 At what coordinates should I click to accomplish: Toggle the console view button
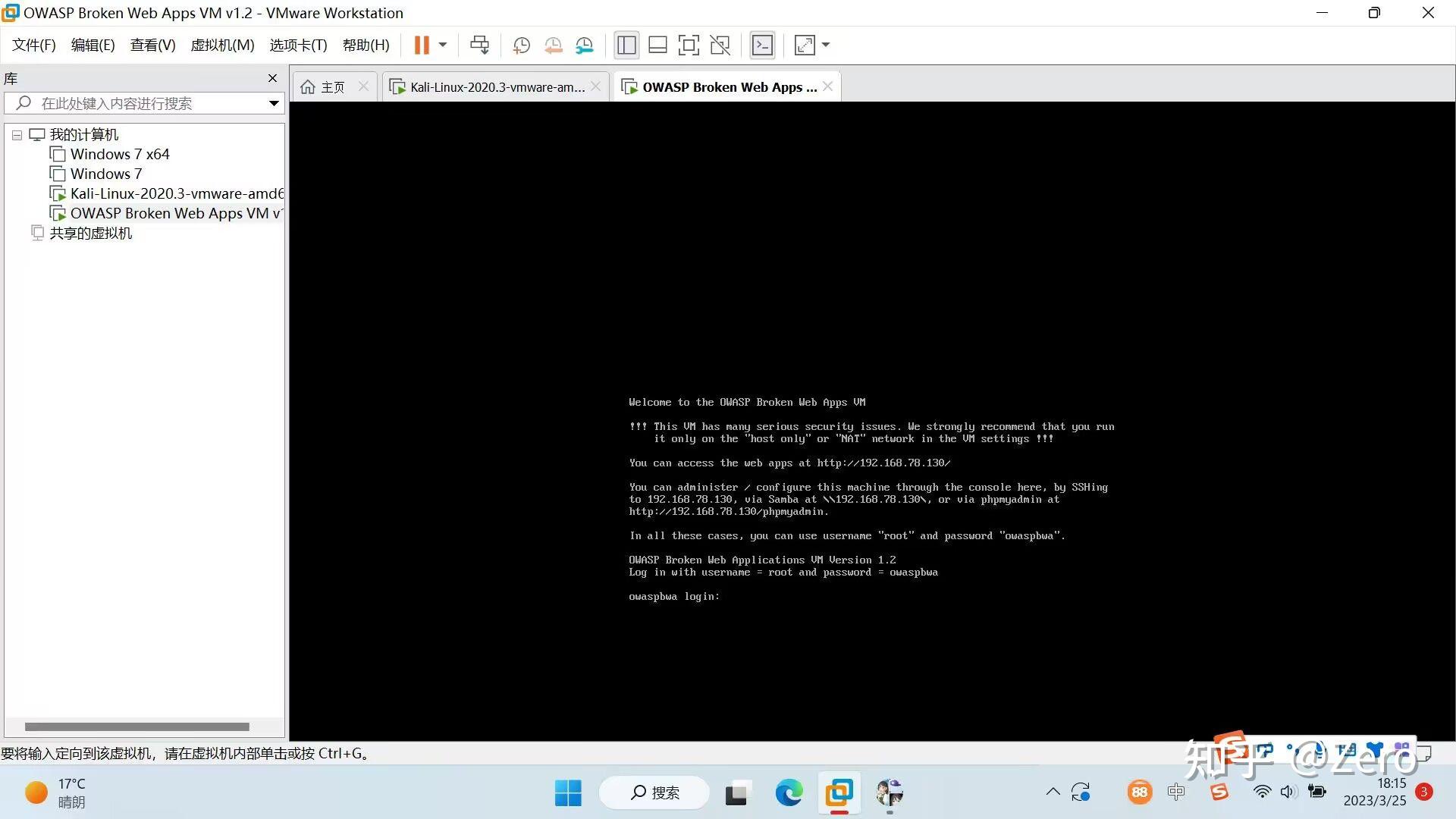pos(762,45)
